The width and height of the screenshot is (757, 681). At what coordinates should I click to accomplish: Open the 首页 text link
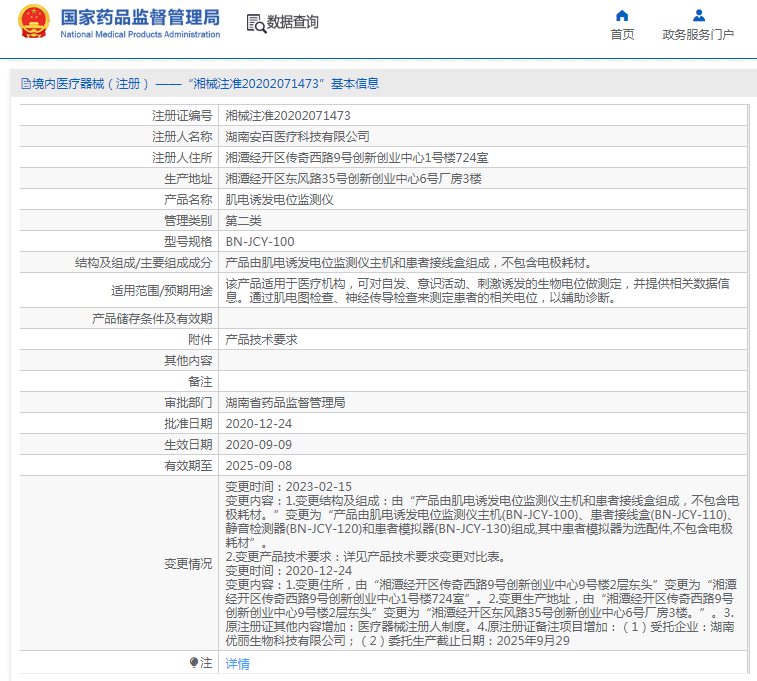tap(622, 35)
